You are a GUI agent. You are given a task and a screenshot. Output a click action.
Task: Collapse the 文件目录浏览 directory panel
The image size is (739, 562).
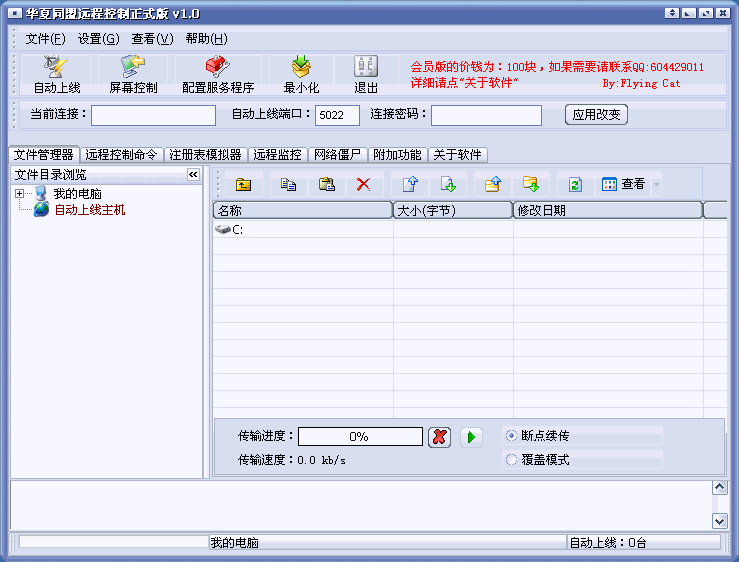click(x=193, y=175)
